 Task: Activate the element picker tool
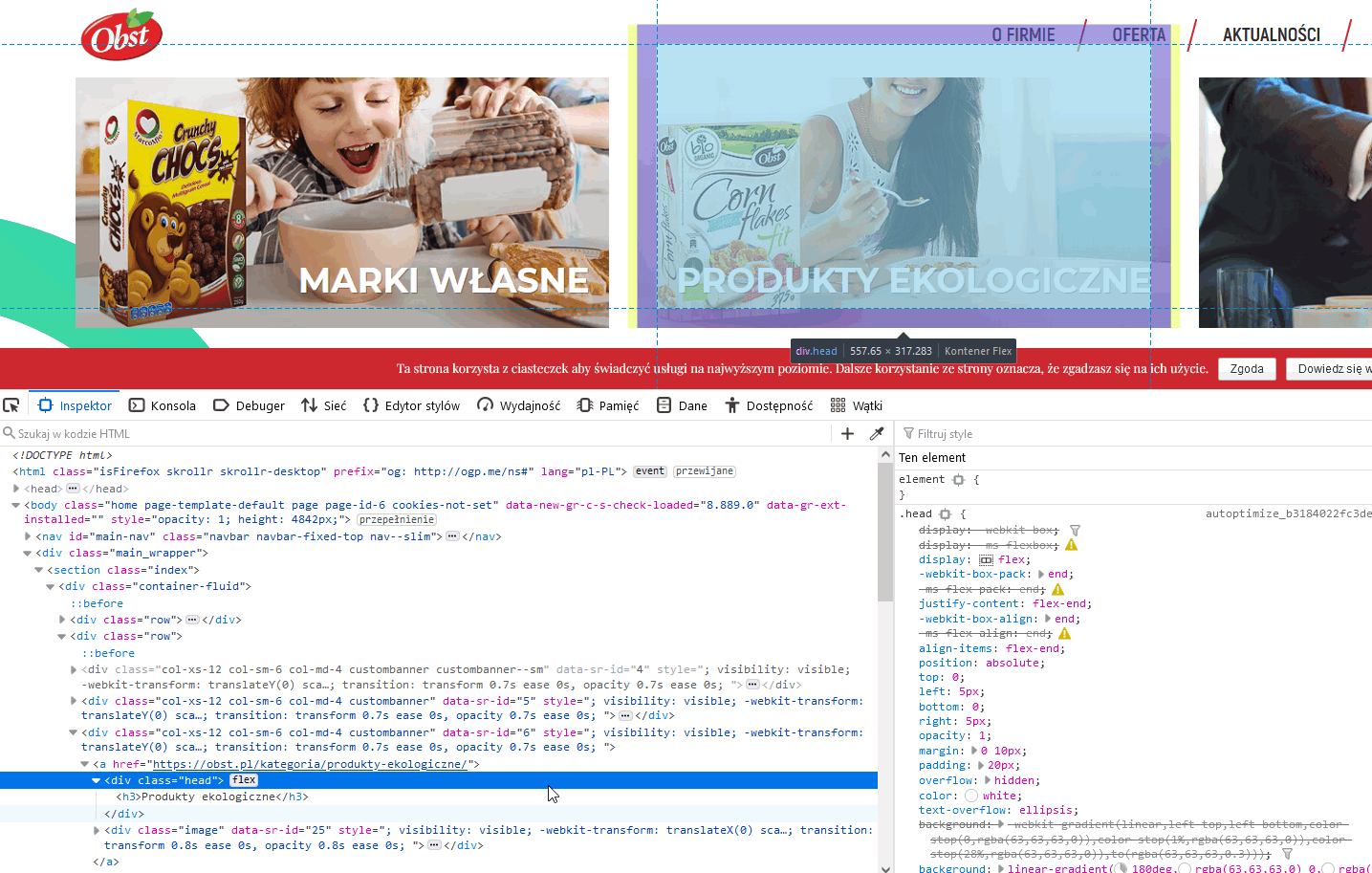coord(11,405)
